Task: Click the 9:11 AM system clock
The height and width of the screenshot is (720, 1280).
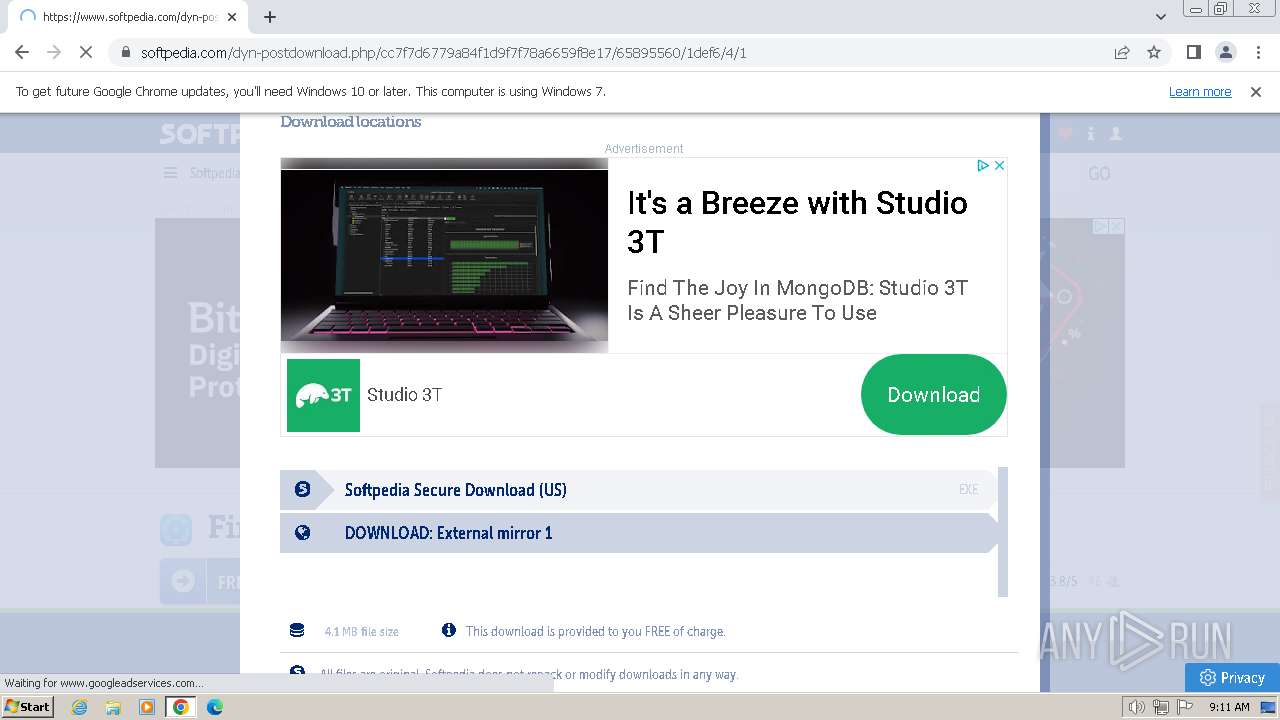Action: [1229, 707]
